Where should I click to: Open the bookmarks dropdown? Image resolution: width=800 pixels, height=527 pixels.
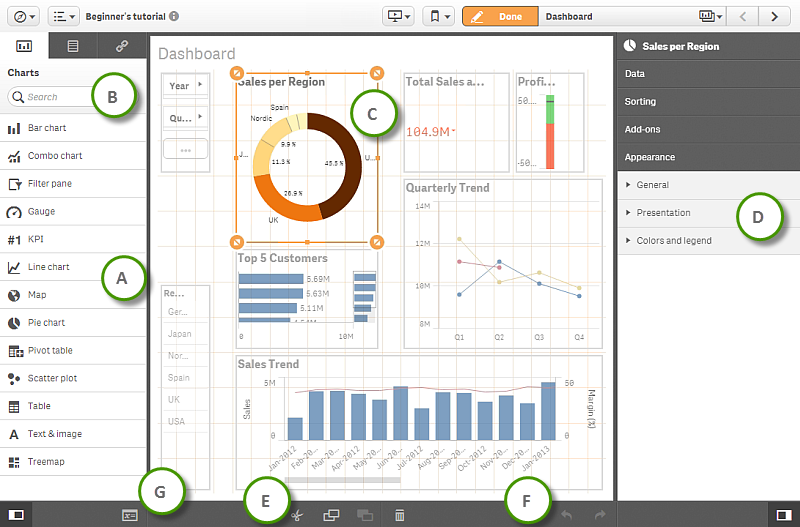pos(439,16)
